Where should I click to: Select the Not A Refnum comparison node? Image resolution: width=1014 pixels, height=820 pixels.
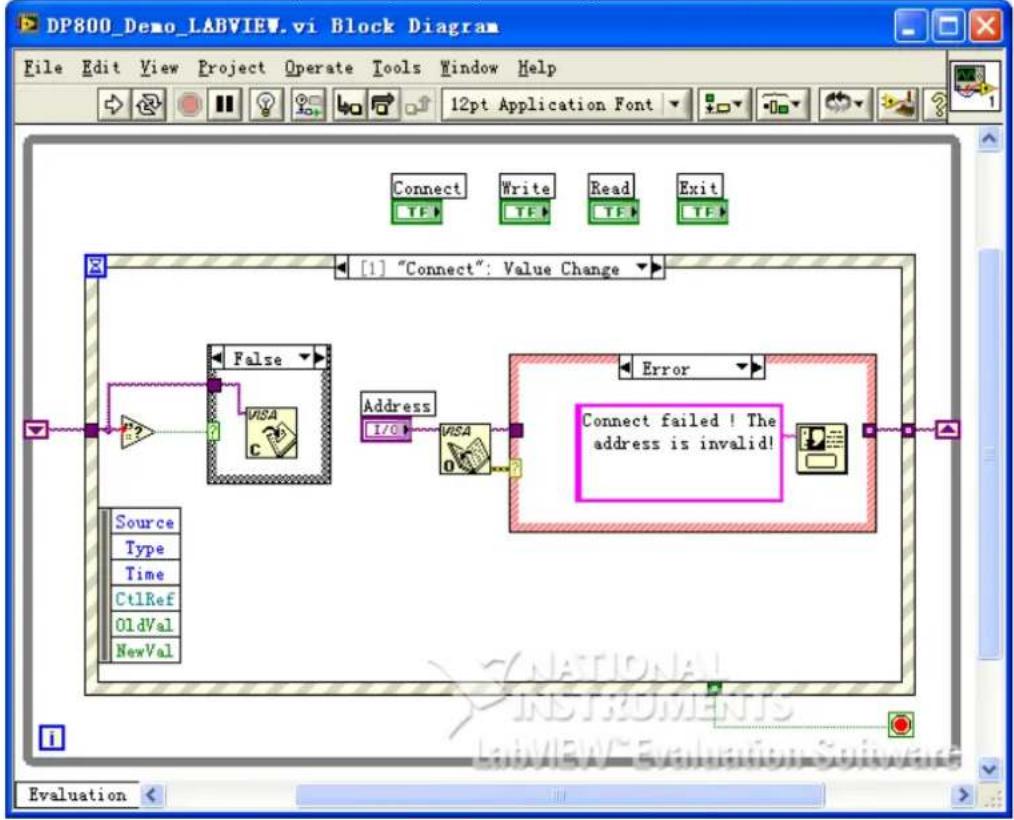pyautogui.click(x=137, y=432)
